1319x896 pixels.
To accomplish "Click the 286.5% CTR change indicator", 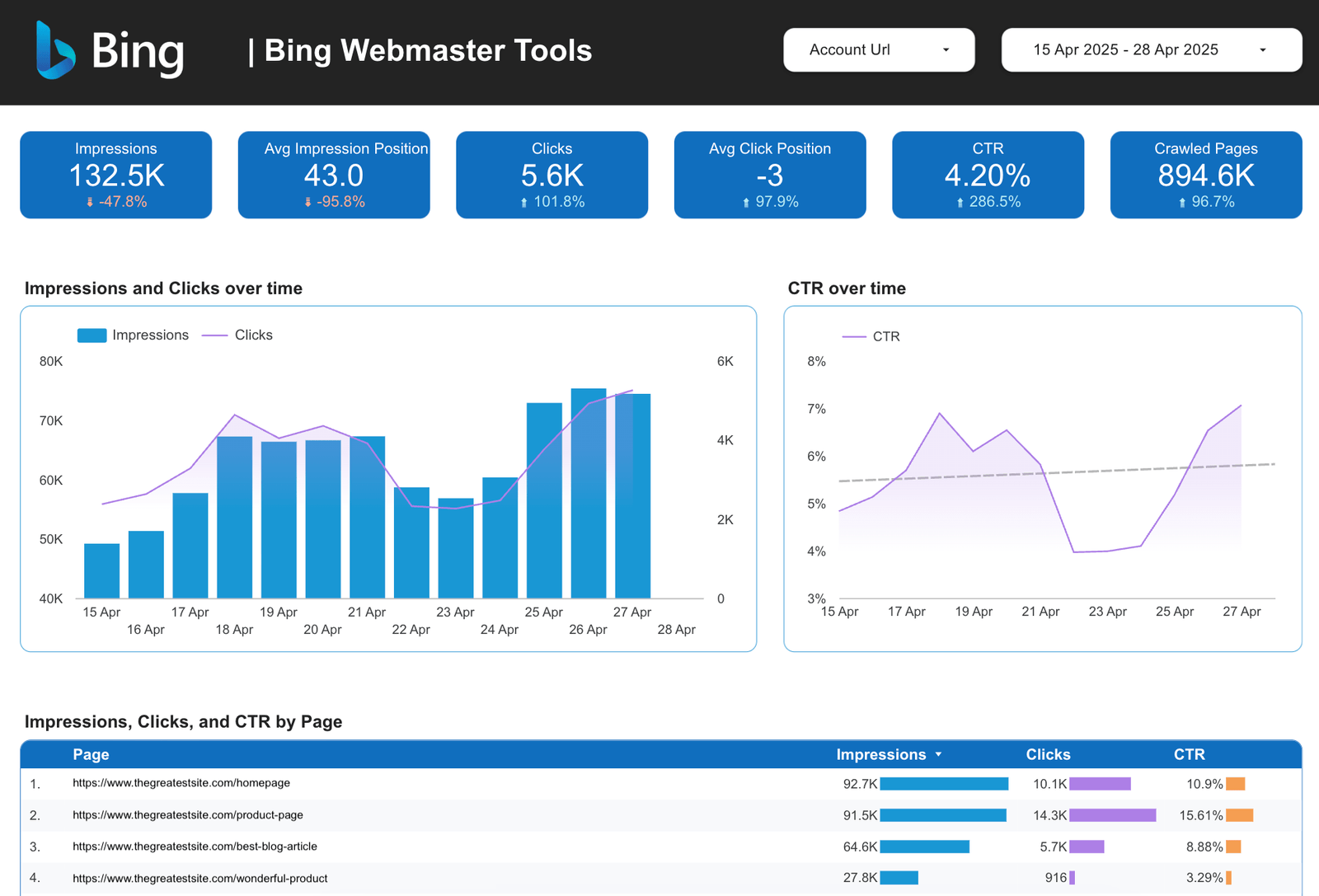I will [x=988, y=202].
